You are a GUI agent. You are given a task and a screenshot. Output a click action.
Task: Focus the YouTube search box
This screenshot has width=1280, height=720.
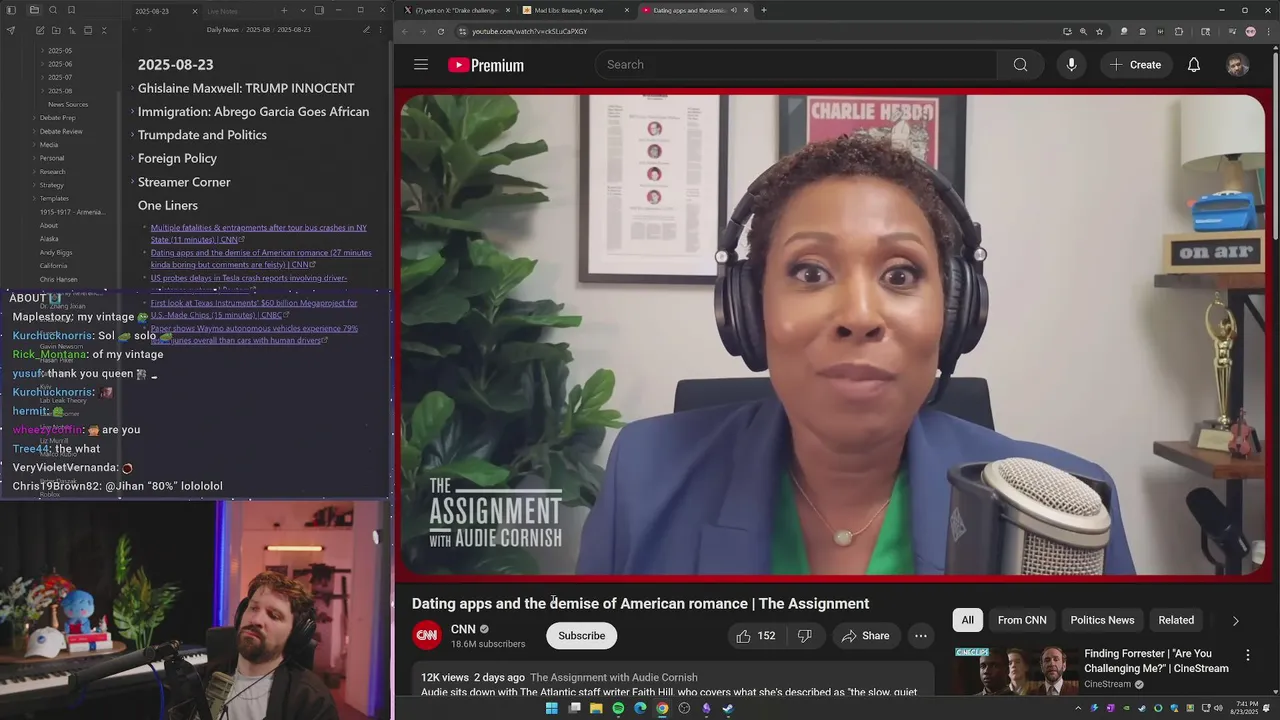pyautogui.click(x=796, y=65)
